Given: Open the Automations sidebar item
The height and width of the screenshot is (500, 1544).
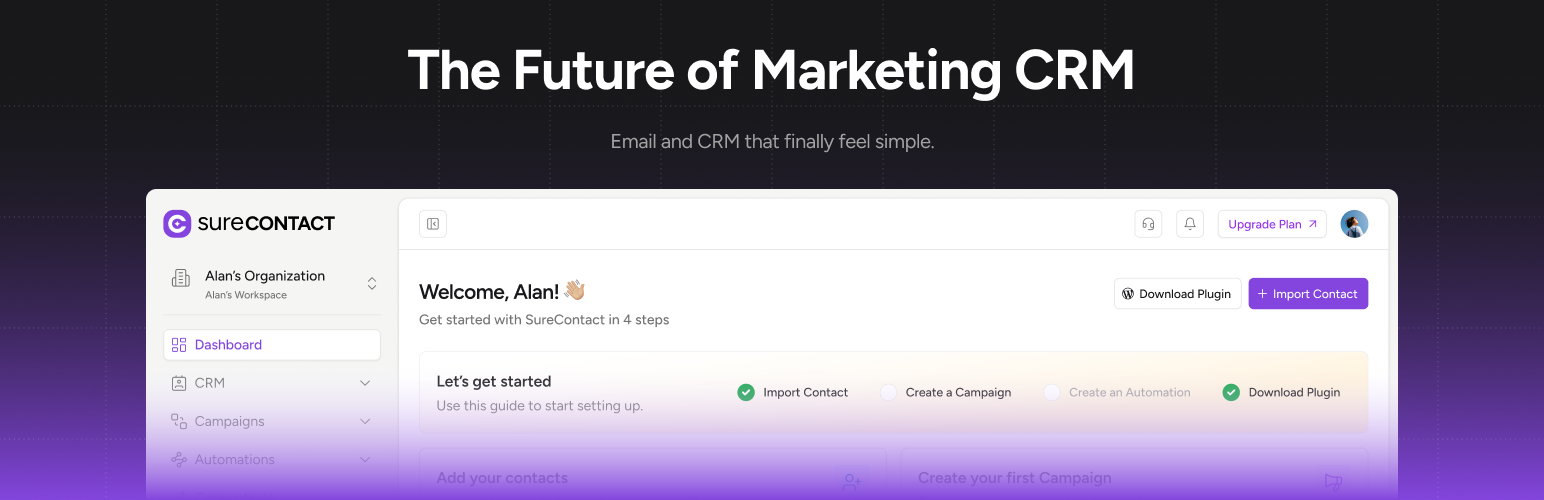Looking at the screenshot, I should pos(235,459).
